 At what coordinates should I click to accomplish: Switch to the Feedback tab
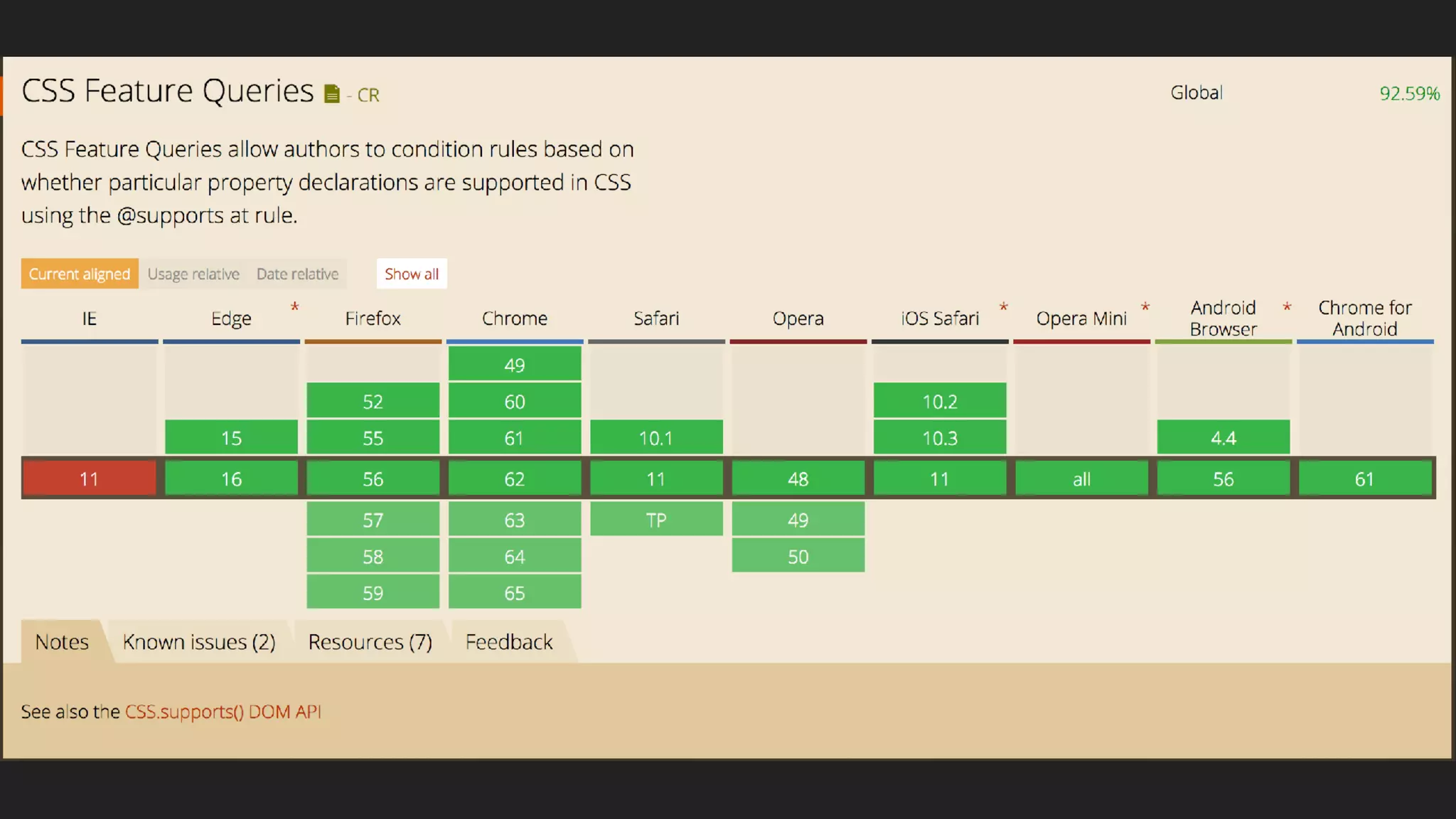coord(509,642)
